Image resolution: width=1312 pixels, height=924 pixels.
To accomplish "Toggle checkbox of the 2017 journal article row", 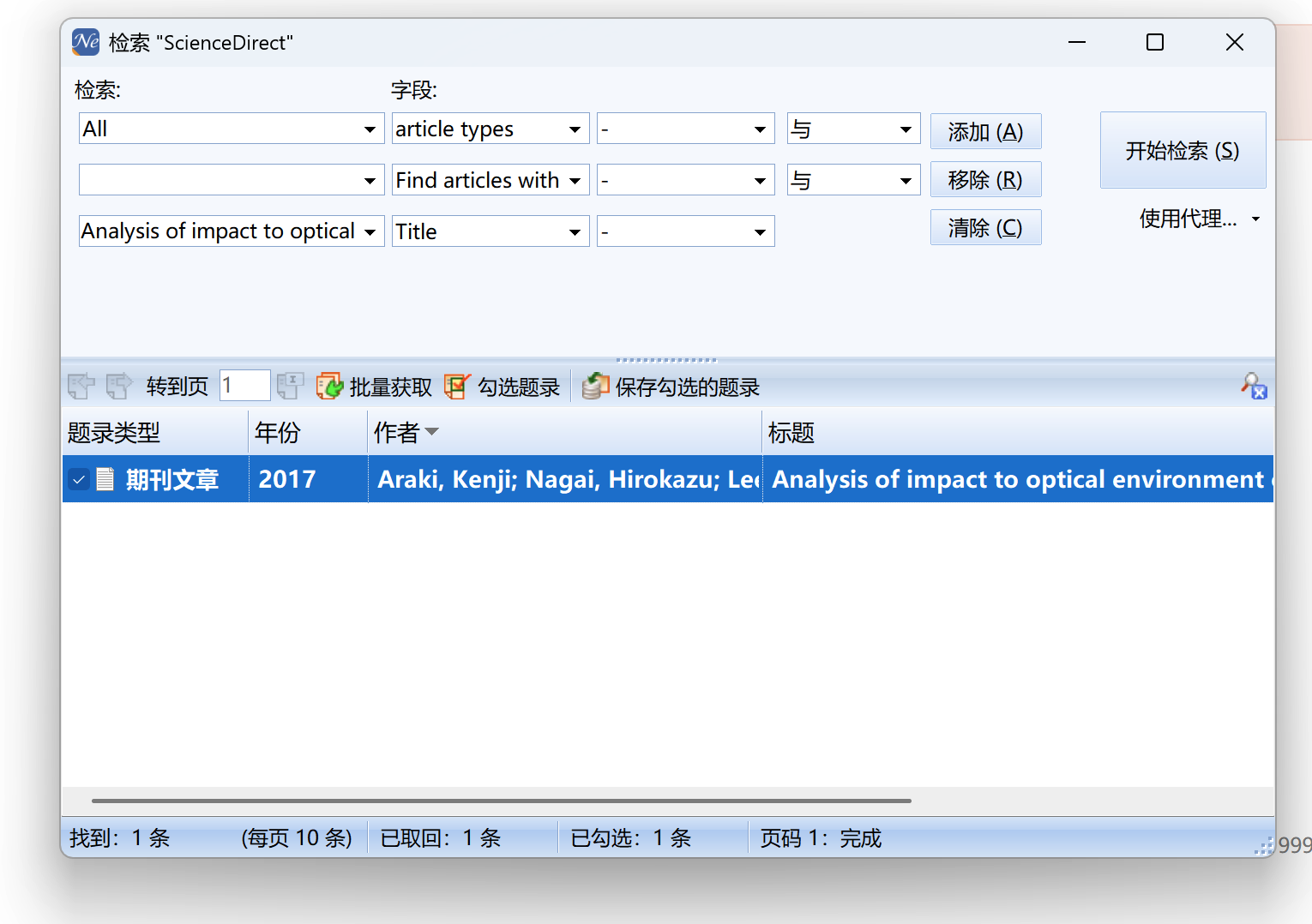I will point(79,479).
